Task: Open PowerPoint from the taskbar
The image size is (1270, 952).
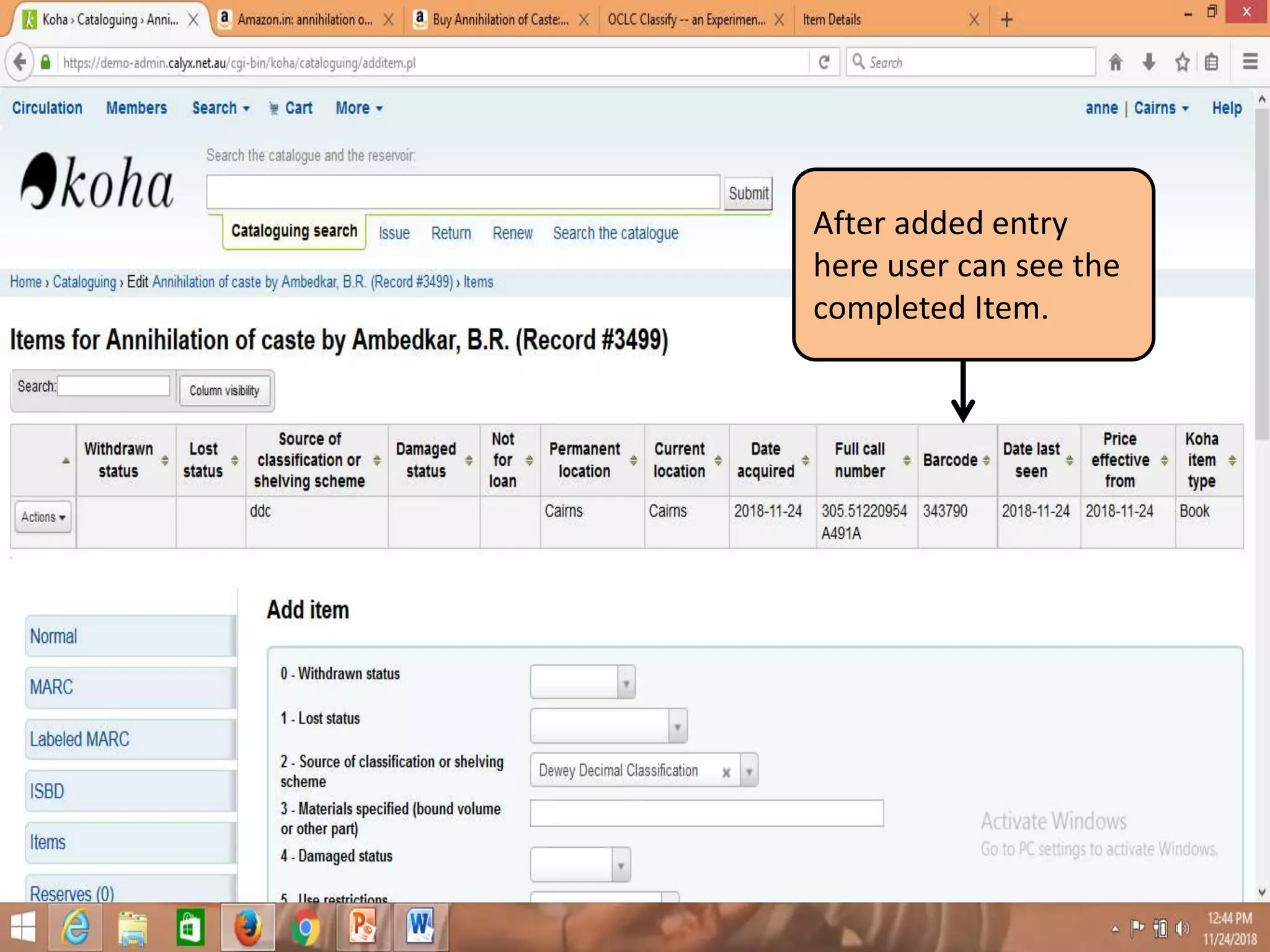Action: click(362, 928)
